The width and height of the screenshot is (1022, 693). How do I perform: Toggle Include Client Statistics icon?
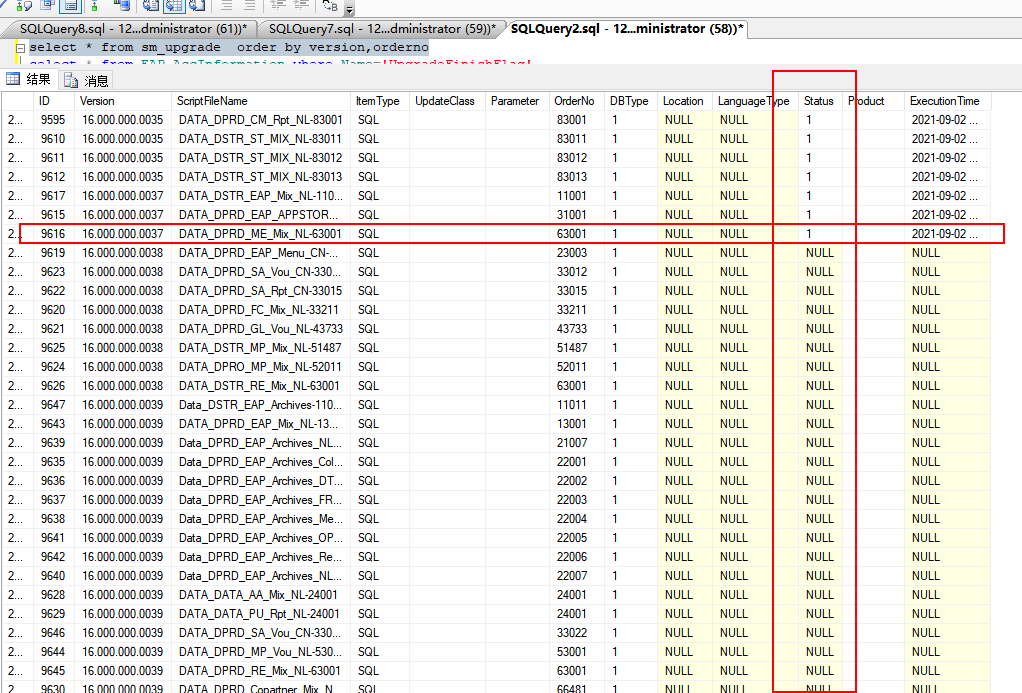[x=122, y=5]
